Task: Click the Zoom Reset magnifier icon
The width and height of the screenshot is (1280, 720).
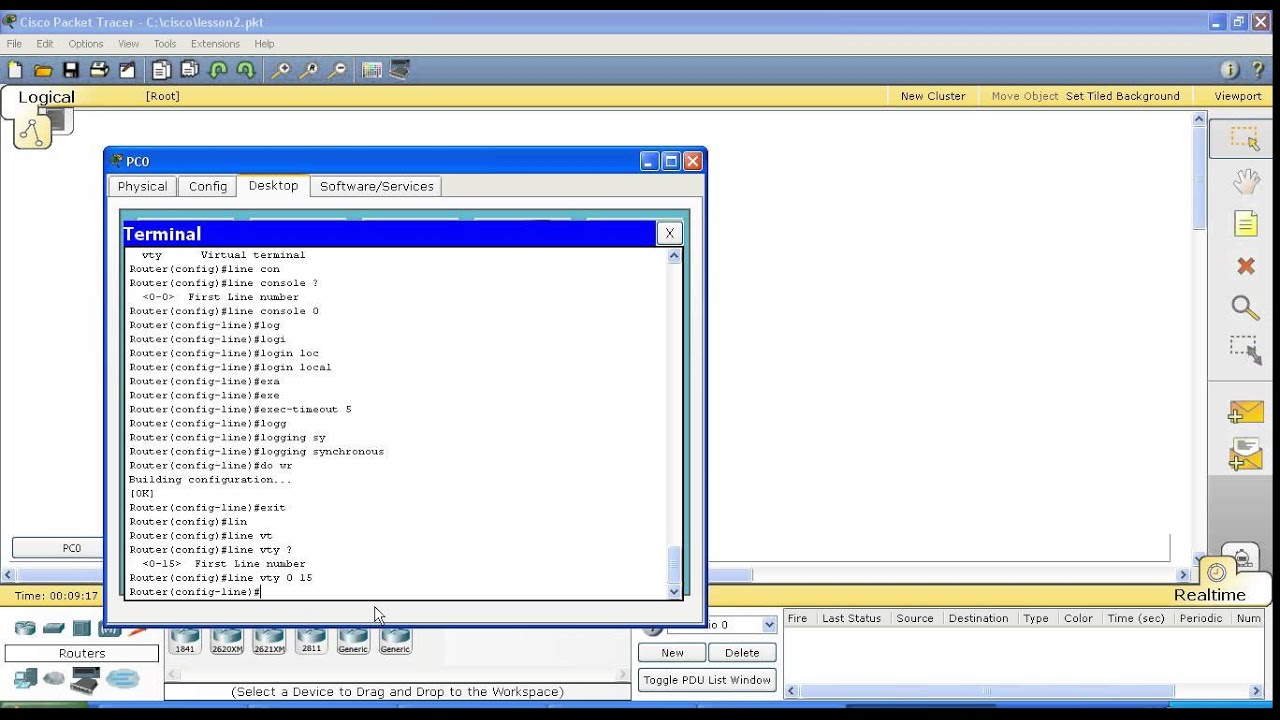Action: click(x=310, y=70)
